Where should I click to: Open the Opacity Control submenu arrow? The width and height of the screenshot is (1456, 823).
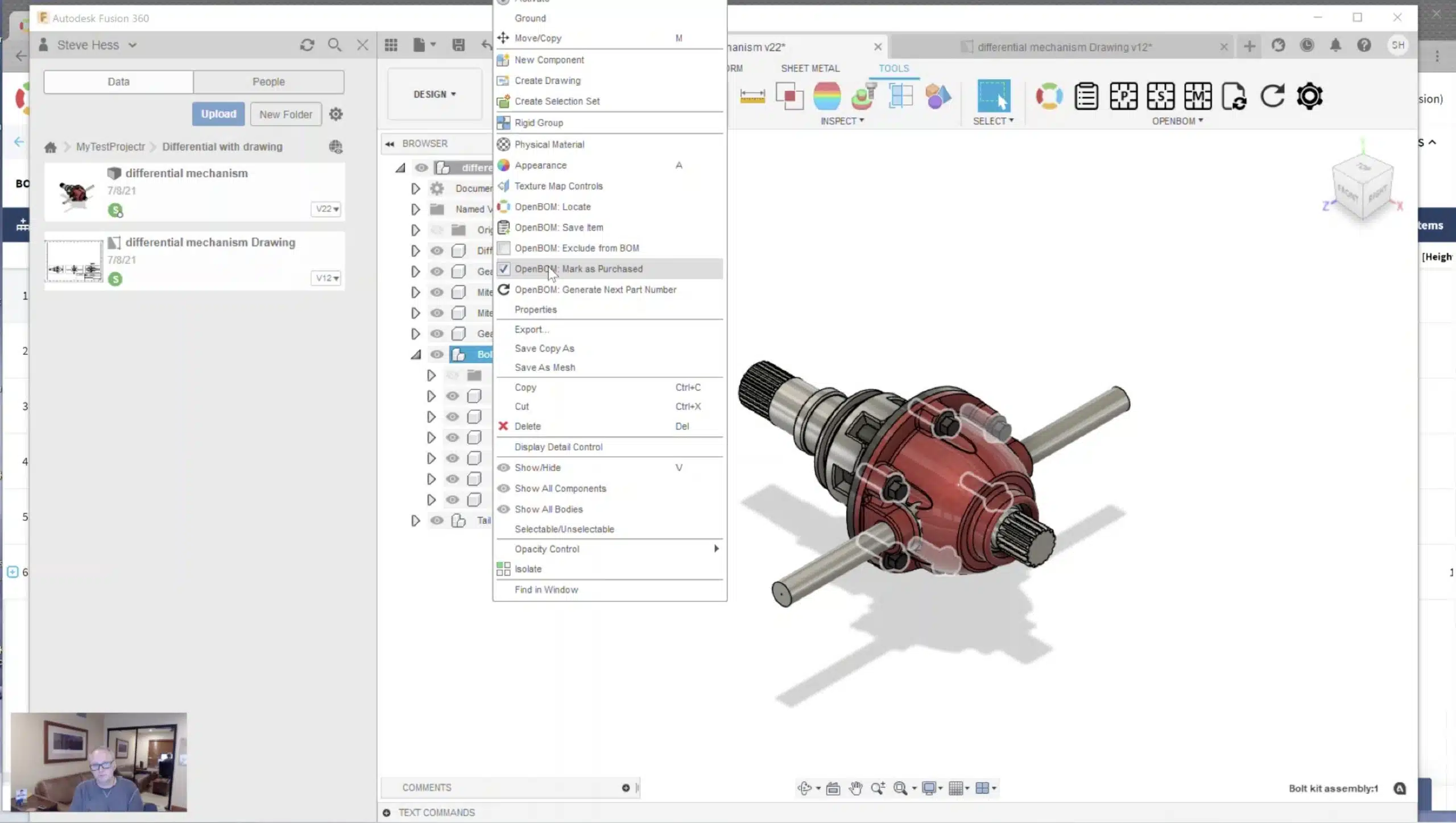716,549
